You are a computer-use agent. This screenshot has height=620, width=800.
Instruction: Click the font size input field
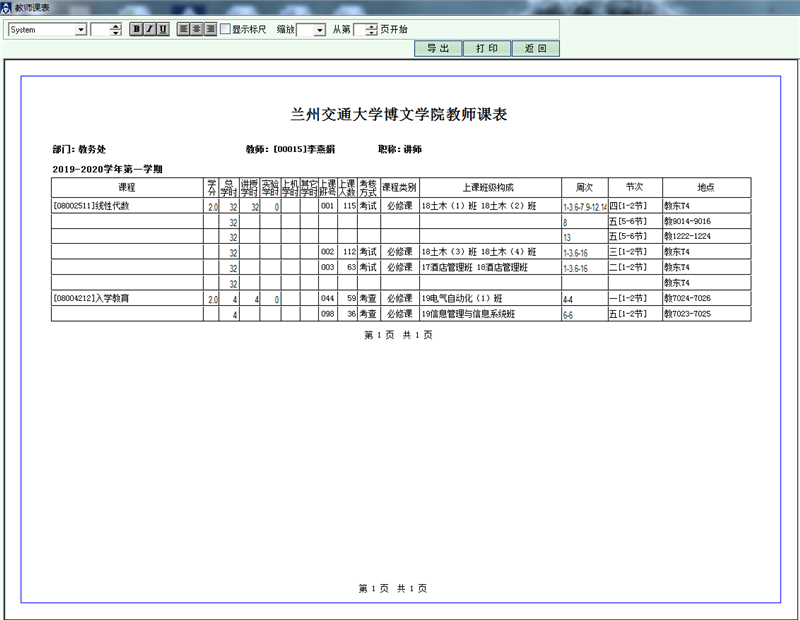tap(100, 30)
